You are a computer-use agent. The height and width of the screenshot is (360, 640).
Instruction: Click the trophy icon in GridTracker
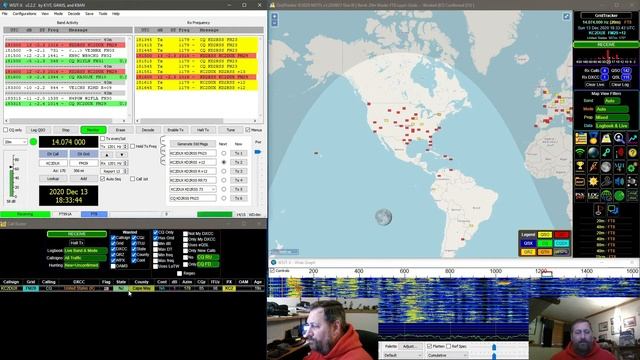click(x=580, y=167)
